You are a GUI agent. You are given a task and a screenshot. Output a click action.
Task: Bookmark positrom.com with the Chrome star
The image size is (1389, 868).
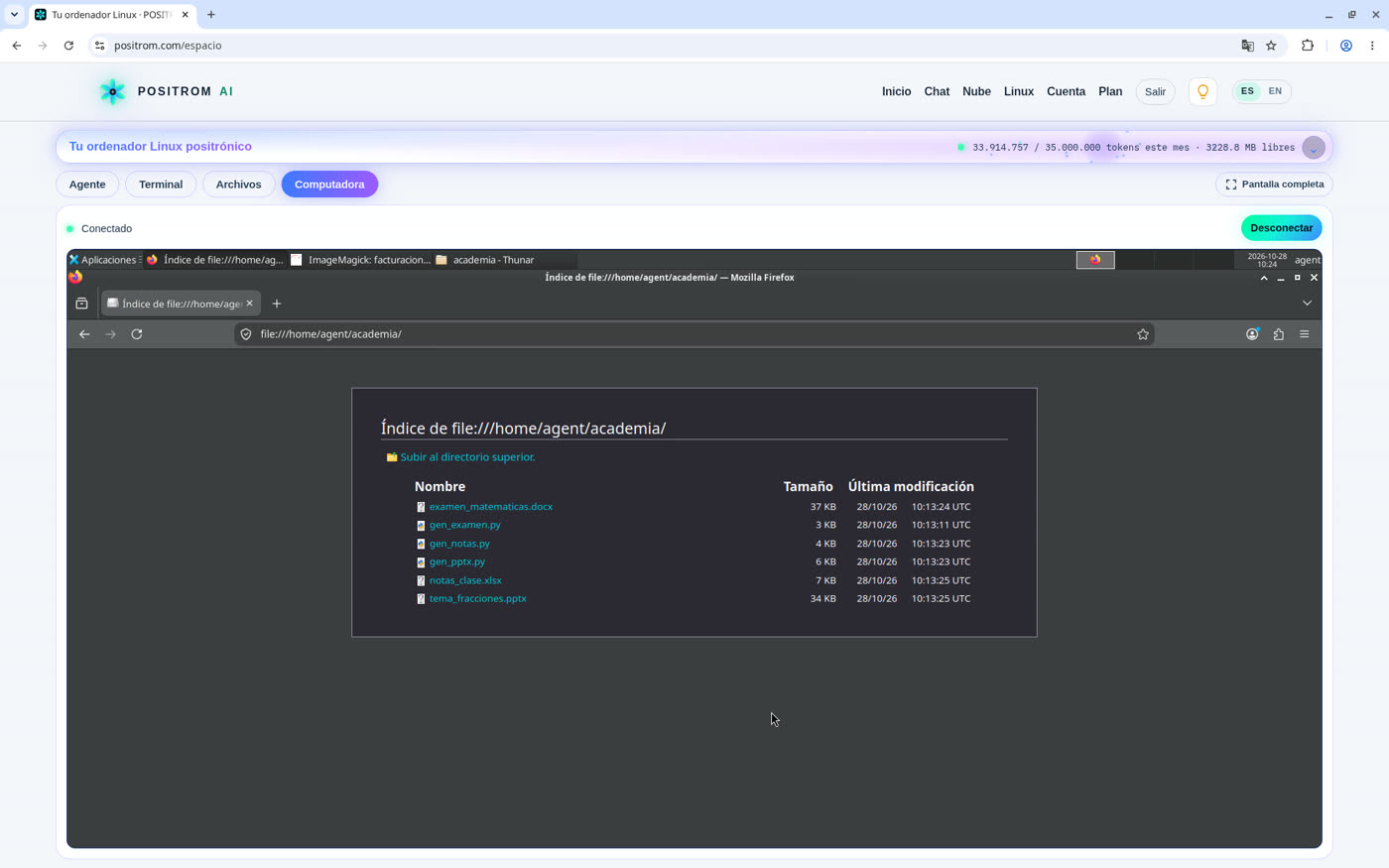click(1271, 46)
